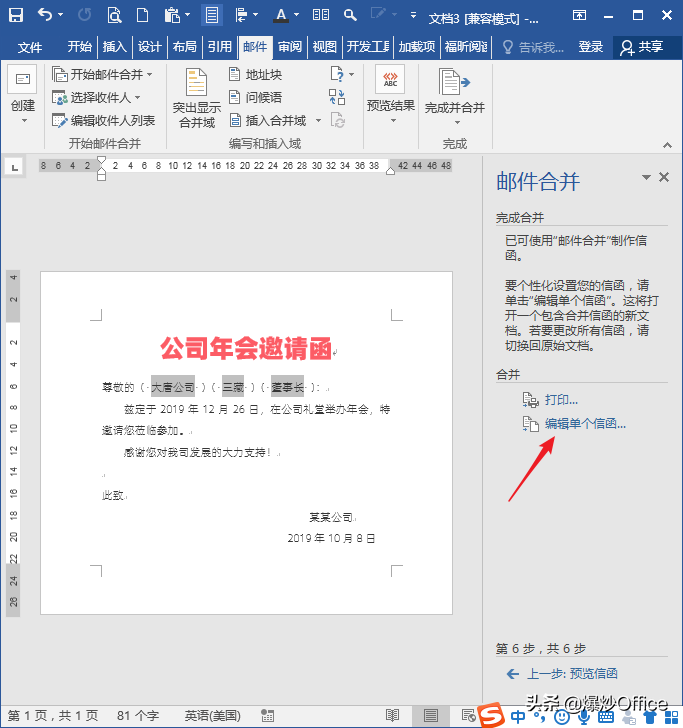Open the font color dropdown arrow
The height and width of the screenshot is (728, 683).
296,15
